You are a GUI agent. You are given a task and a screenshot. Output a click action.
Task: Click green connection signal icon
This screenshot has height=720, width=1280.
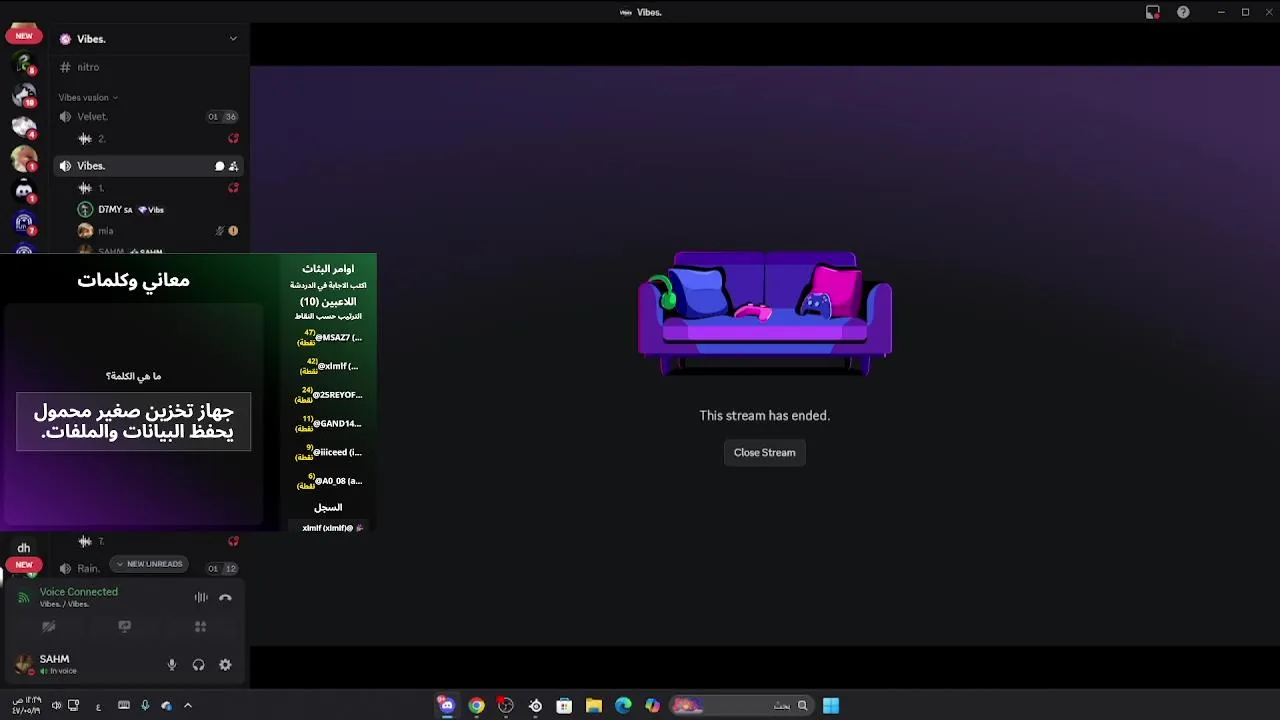[24, 598]
